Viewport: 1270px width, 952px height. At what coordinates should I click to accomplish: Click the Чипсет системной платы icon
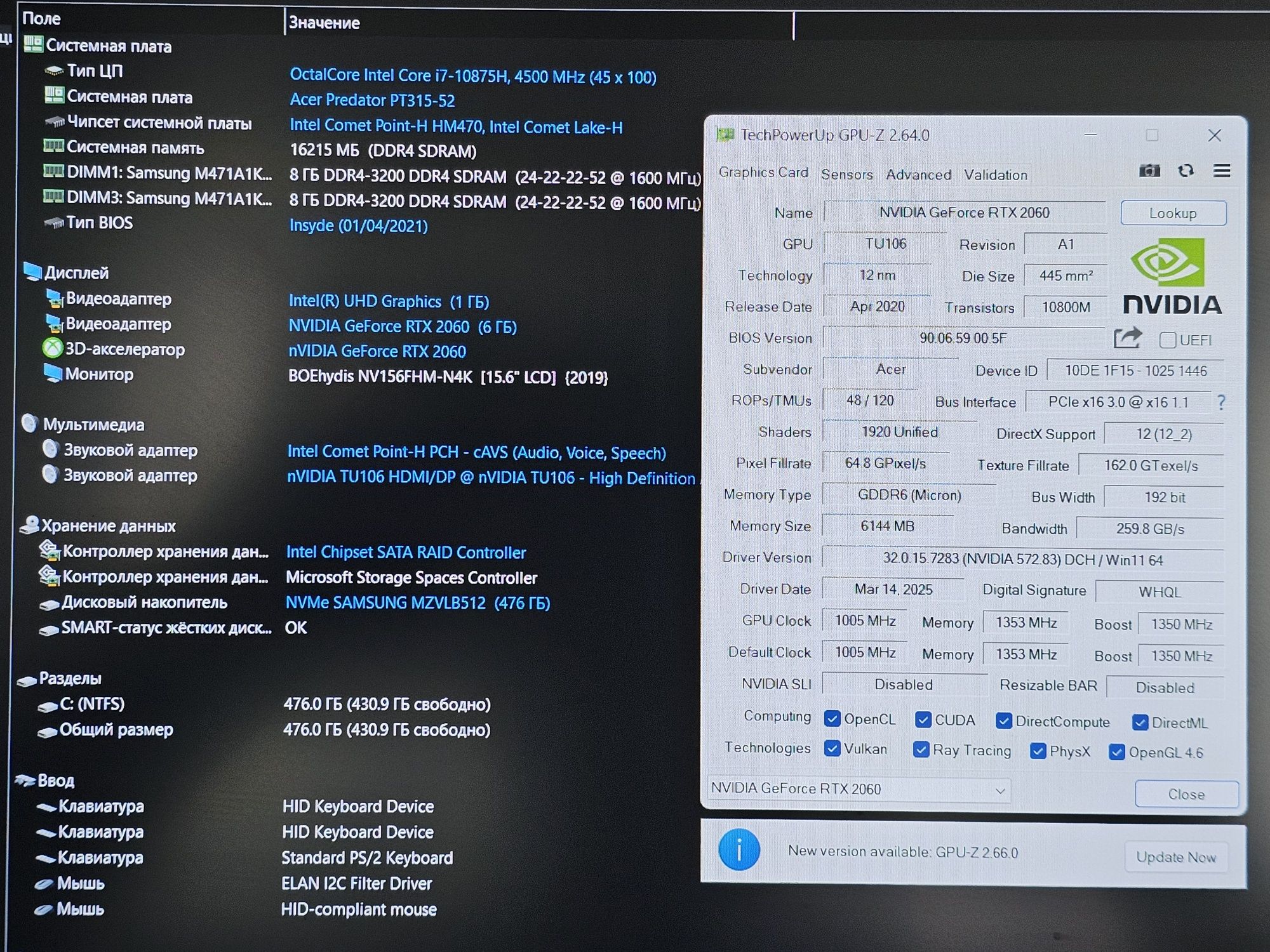tap(55, 121)
